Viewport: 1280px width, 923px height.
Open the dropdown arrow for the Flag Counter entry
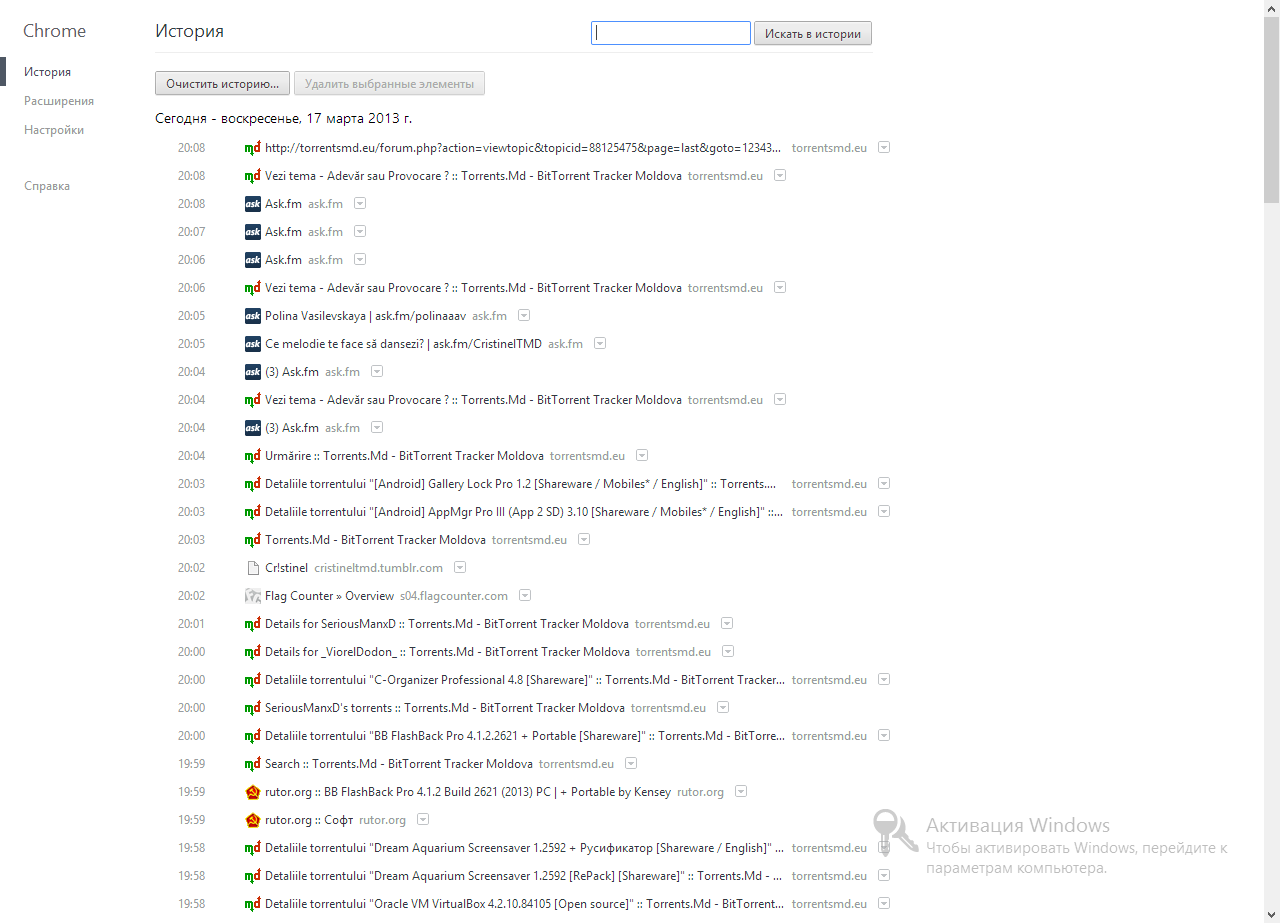tap(525, 595)
